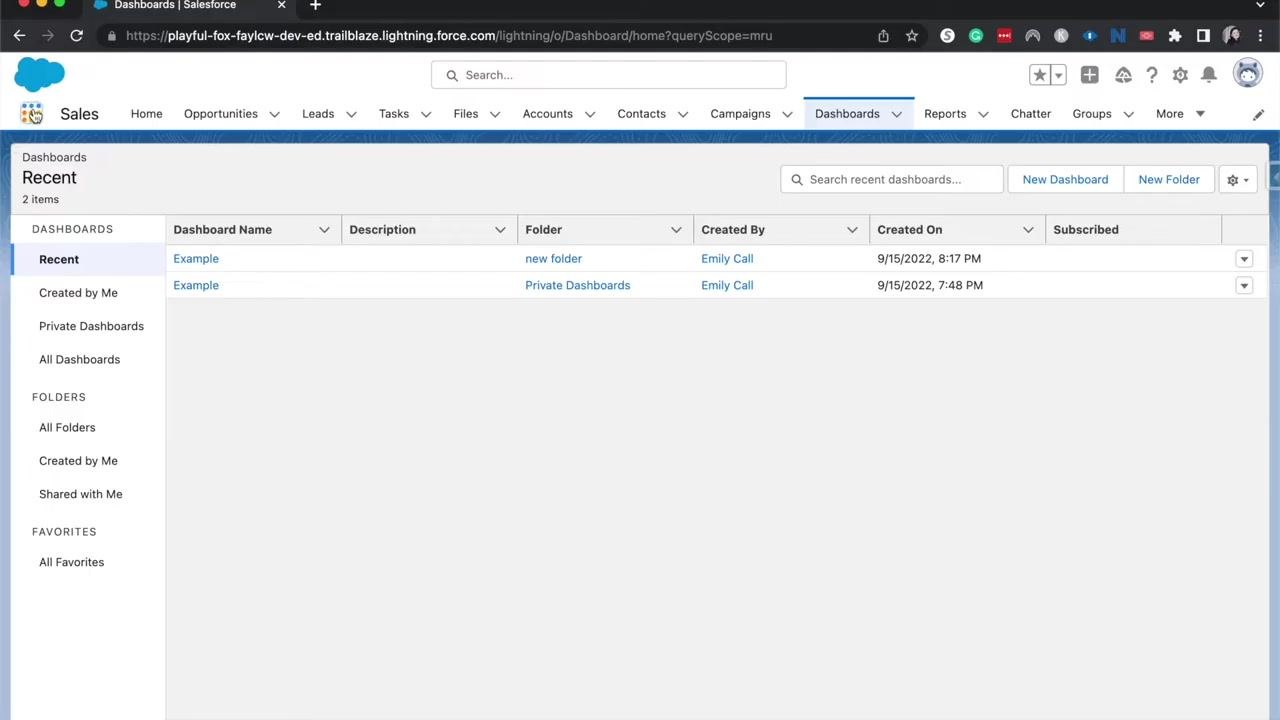Image resolution: width=1280 pixels, height=720 pixels.
Task: Select Shared with Me folders
Action: point(80,494)
